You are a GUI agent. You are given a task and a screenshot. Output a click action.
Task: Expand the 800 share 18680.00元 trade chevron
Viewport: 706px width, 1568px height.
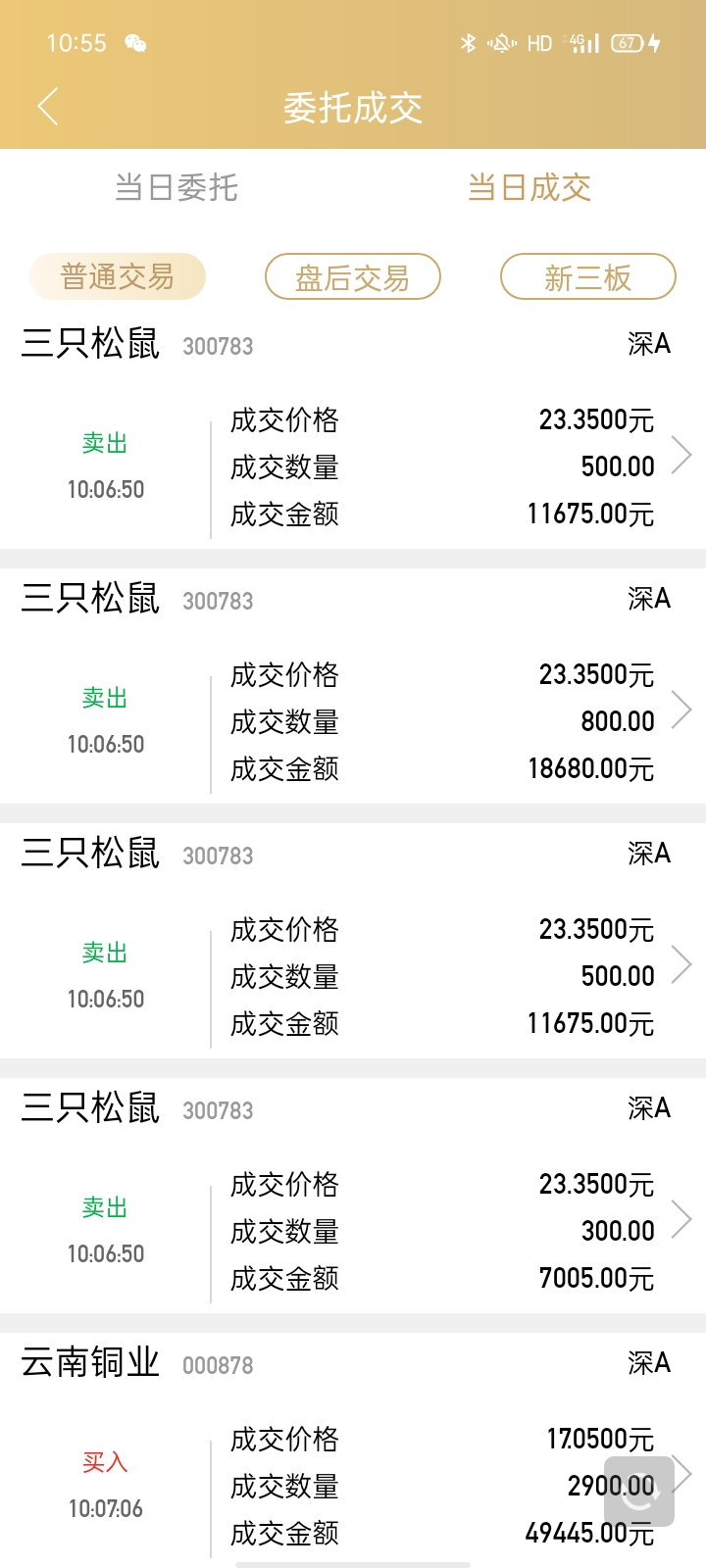point(681,710)
